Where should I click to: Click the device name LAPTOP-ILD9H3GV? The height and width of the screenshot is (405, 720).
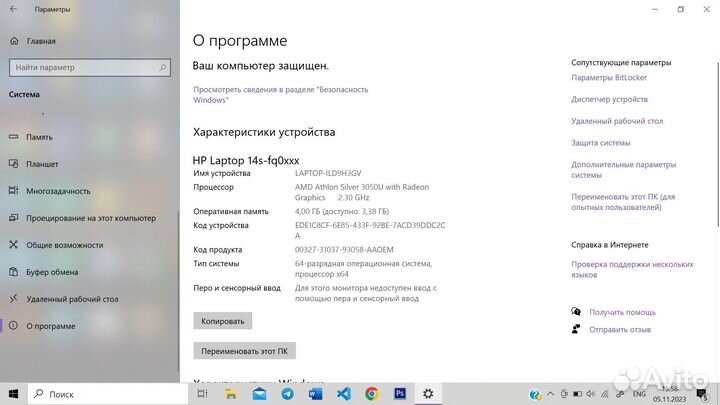[x=328, y=173]
